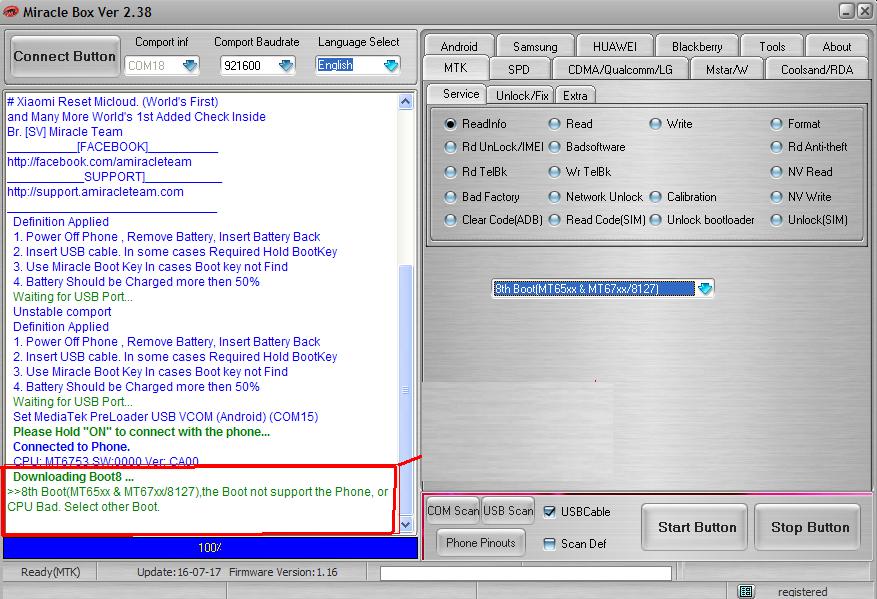Switch to the Samsung tab

tap(535, 46)
